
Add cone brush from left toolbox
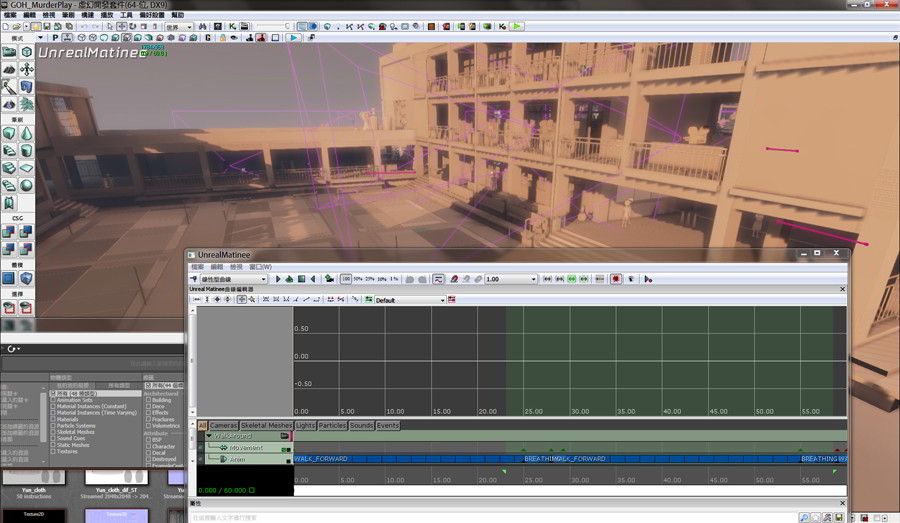(26, 133)
